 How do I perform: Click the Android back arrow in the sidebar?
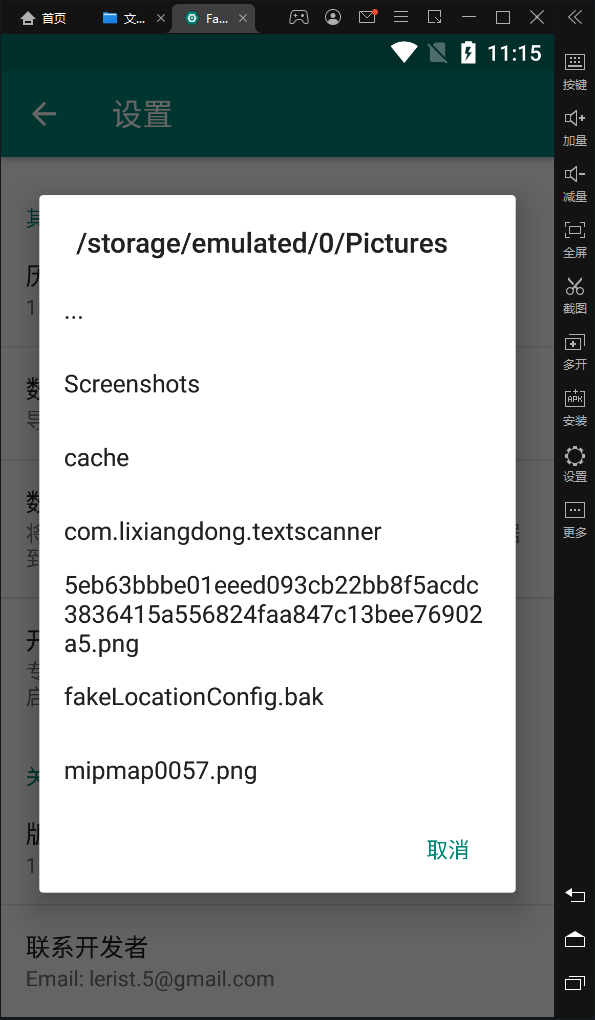click(575, 895)
